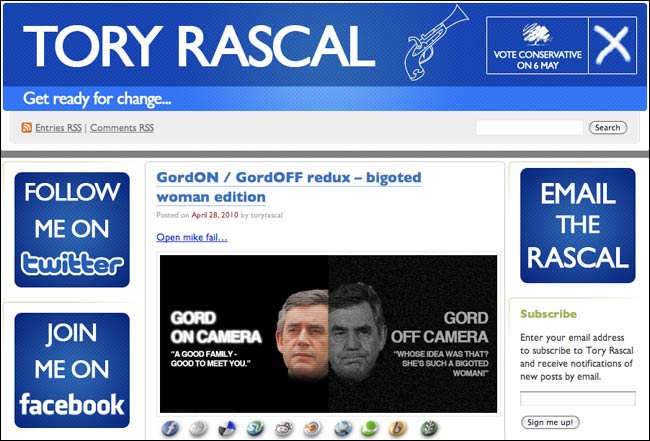Open GordON / GordOFF redux post title
This screenshot has width=650, height=441.
(x=289, y=187)
